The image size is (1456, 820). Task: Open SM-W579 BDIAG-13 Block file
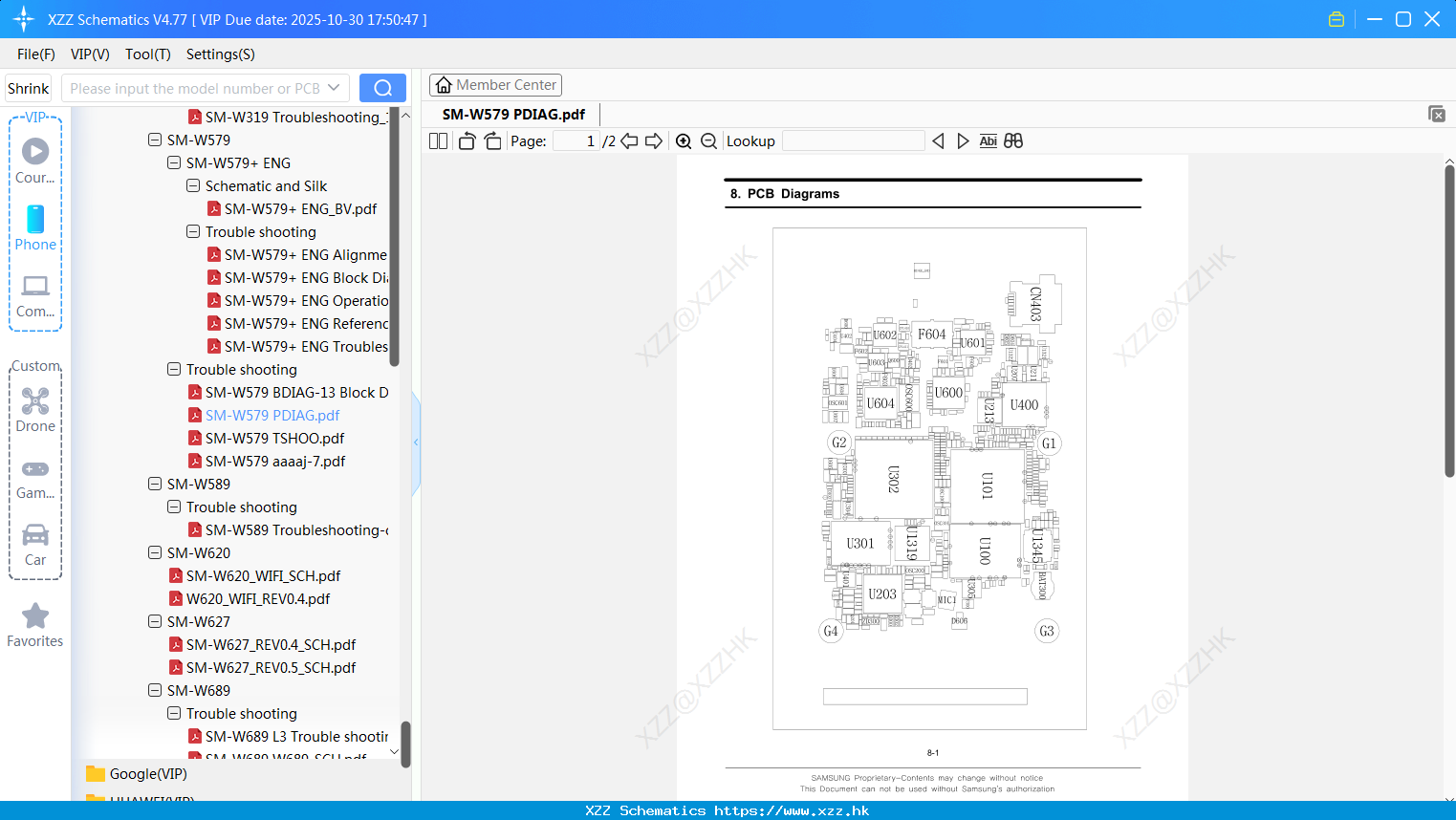pos(288,392)
